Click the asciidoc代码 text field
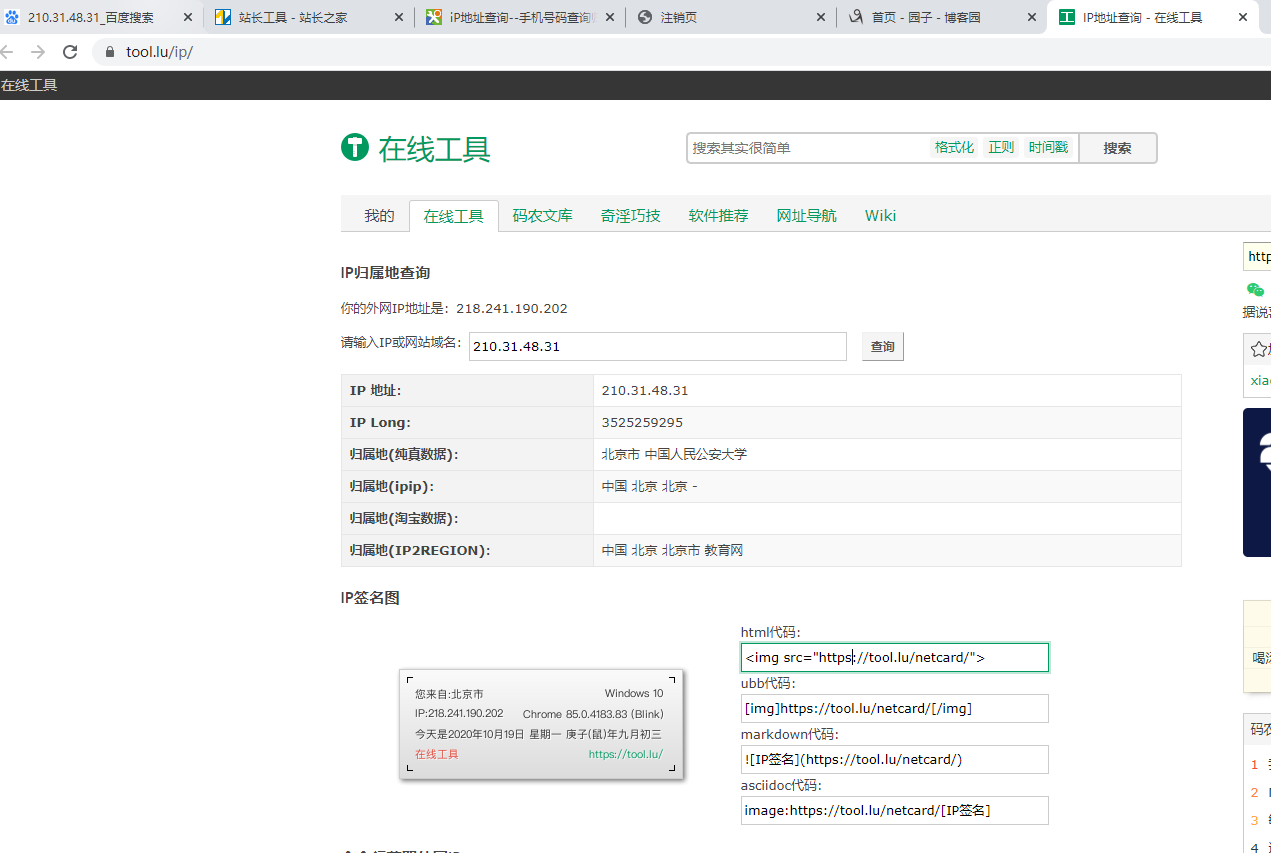Viewport: 1271px width, 853px height. point(895,810)
